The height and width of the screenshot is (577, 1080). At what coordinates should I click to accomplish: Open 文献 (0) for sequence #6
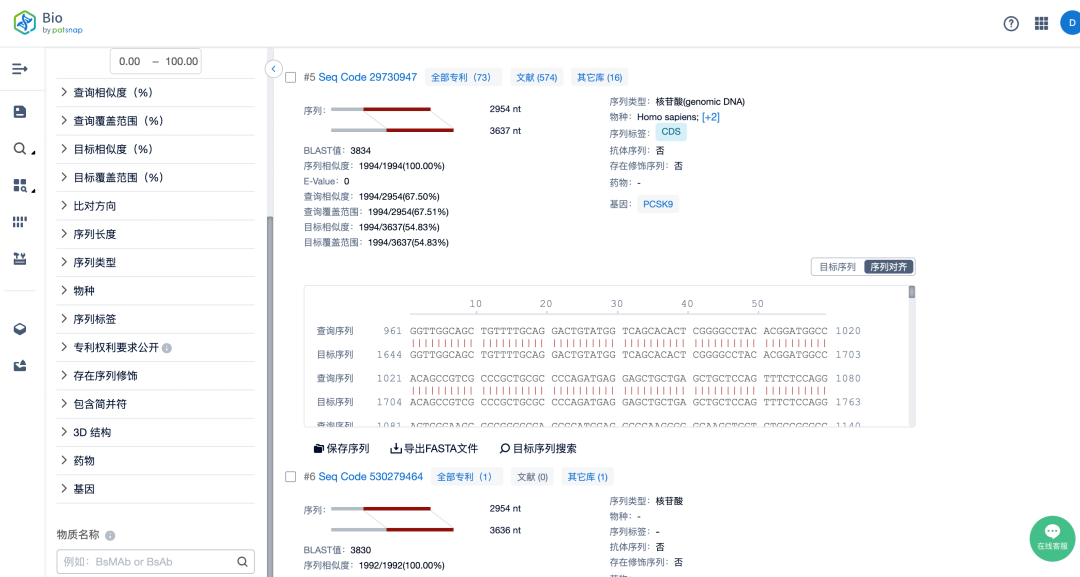(x=532, y=477)
